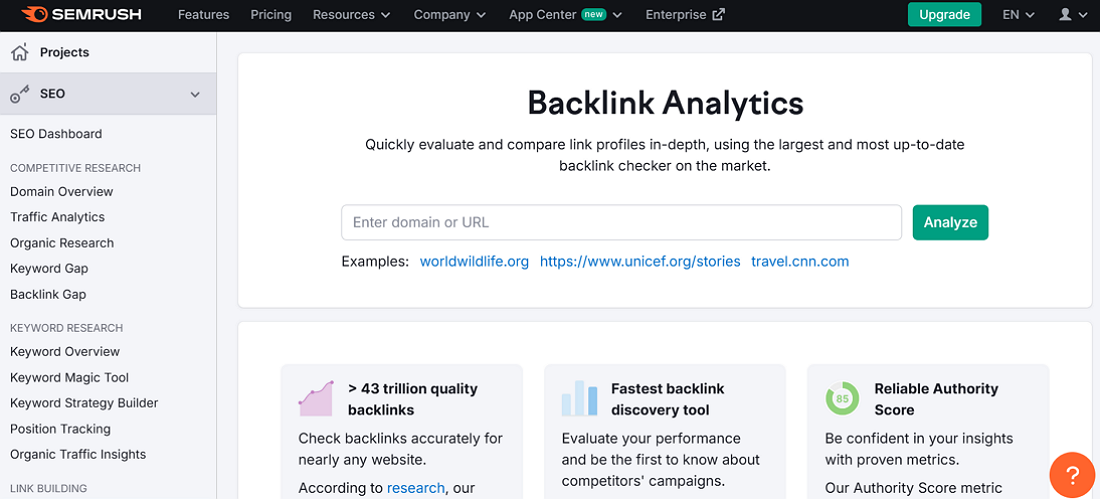Open the Keyword Gap tool
This screenshot has height=499, width=1100.
click(x=49, y=269)
